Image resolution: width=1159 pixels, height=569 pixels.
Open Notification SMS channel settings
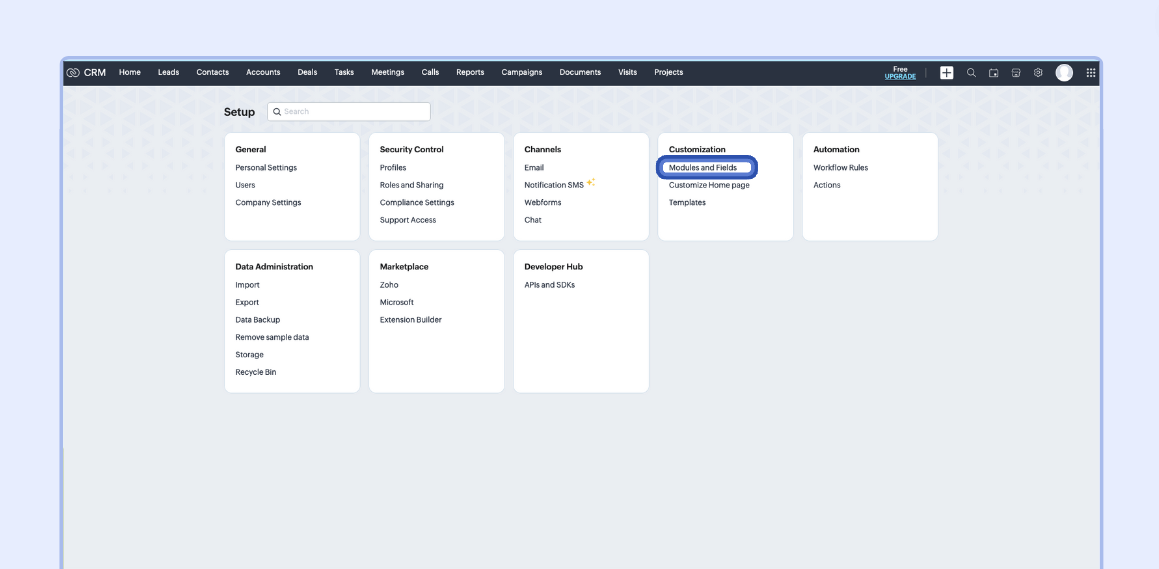click(553, 185)
